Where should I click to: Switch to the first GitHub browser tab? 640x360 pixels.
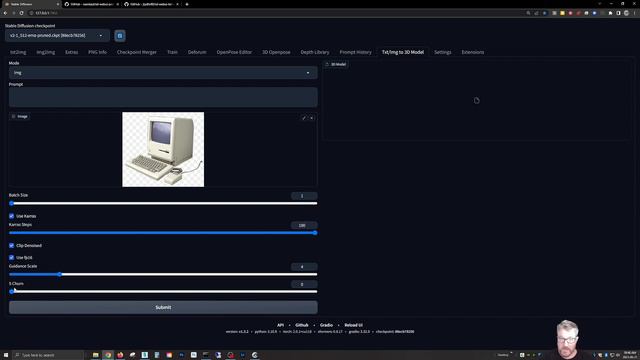pos(92,4)
